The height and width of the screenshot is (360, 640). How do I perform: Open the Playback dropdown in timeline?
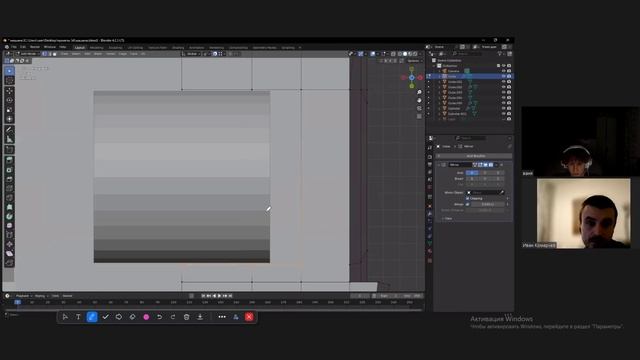[23, 296]
